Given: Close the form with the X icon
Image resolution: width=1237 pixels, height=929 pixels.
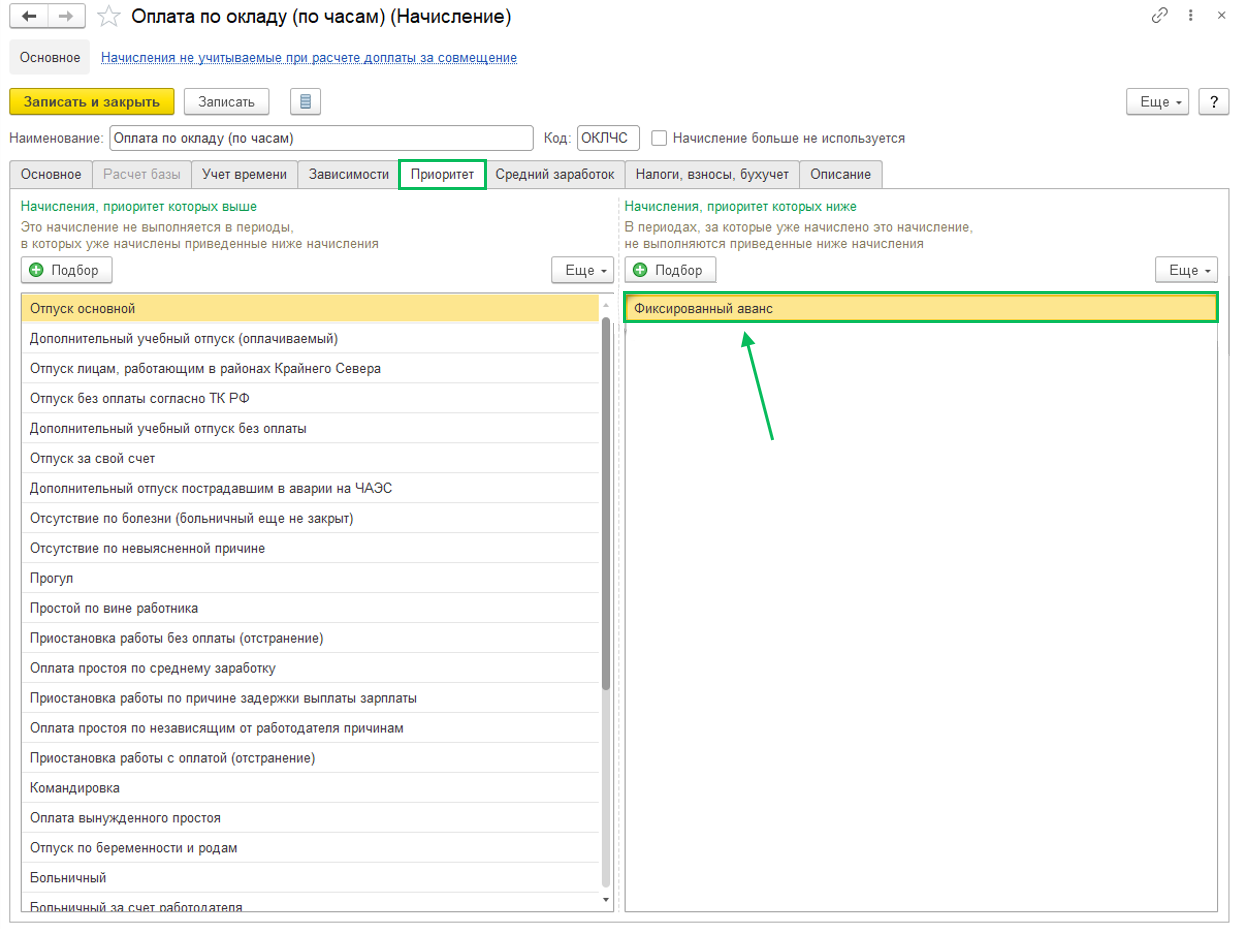Looking at the screenshot, I should 1221,16.
